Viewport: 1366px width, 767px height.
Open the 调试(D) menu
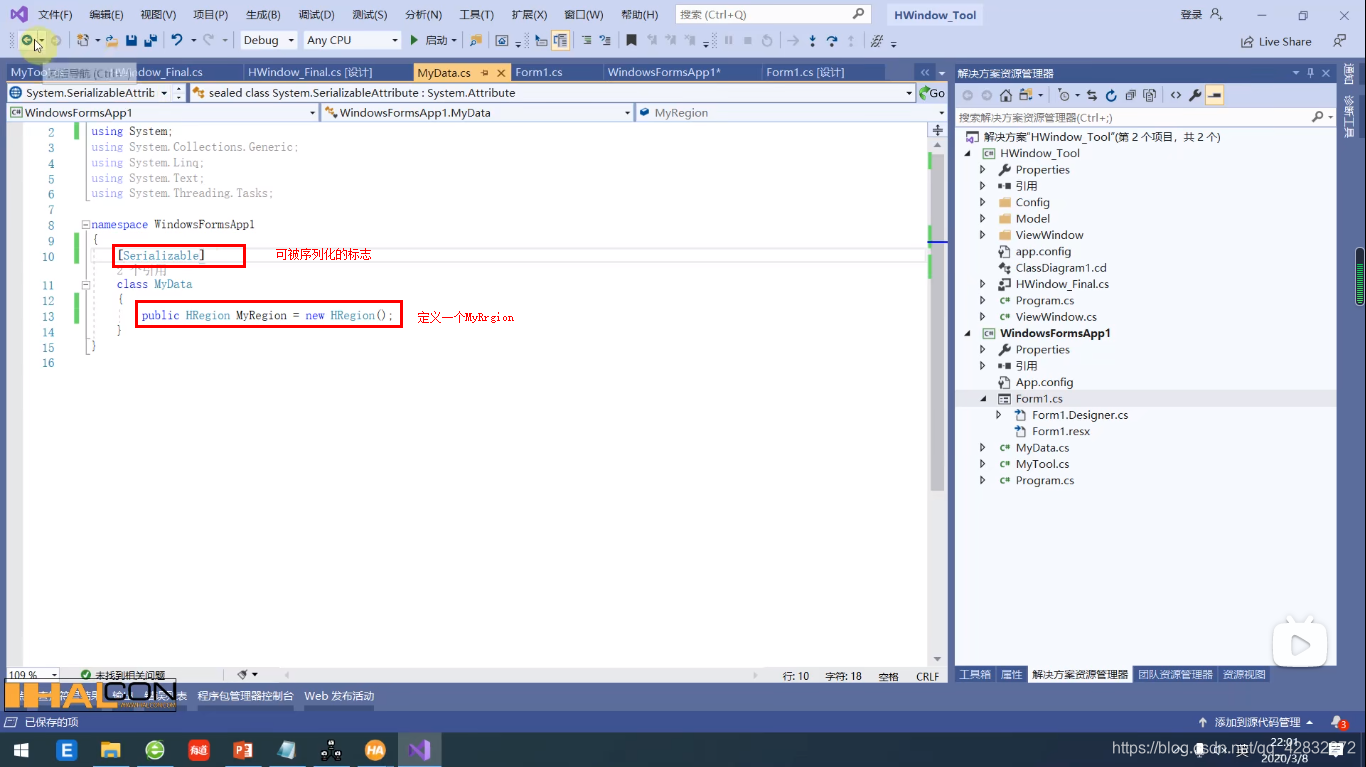(316, 15)
